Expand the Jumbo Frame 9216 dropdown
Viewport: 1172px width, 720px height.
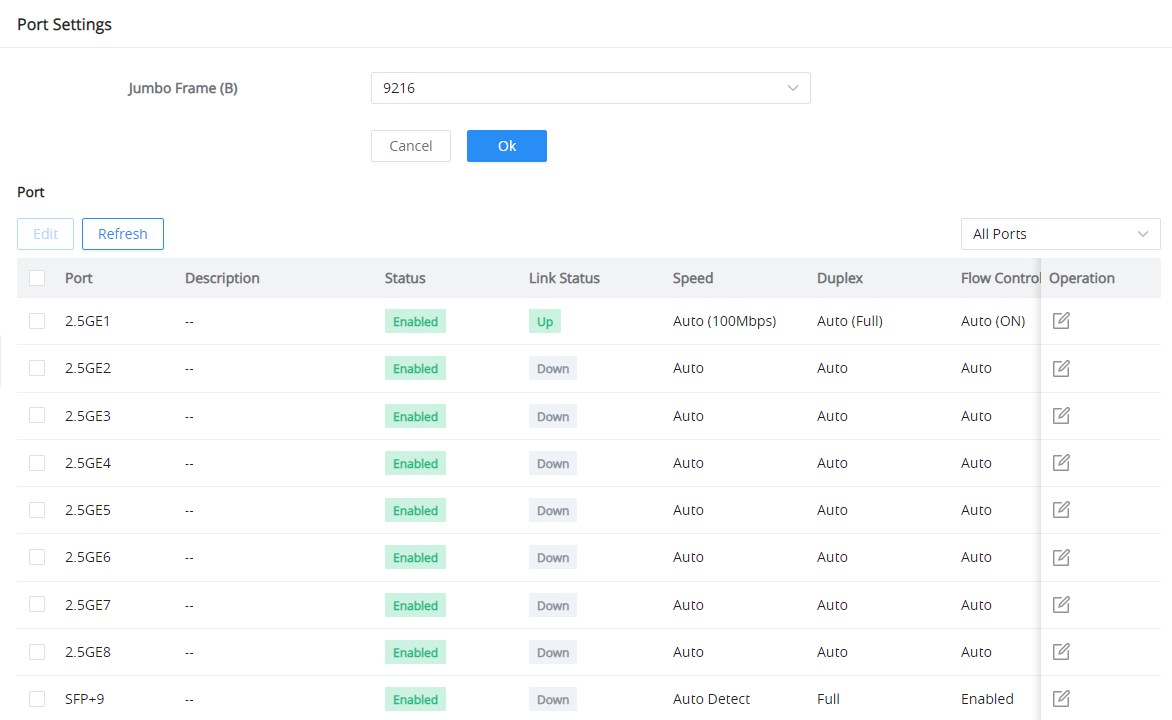pyautogui.click(x=590, y=88)
